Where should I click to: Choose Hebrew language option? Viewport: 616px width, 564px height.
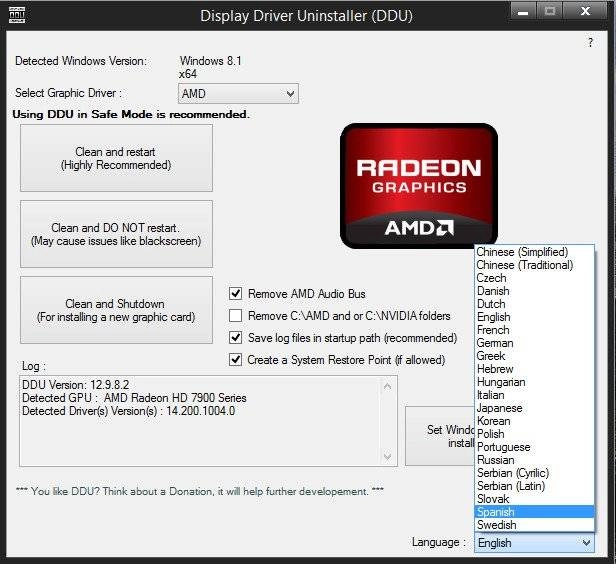[x=534, y=369]
